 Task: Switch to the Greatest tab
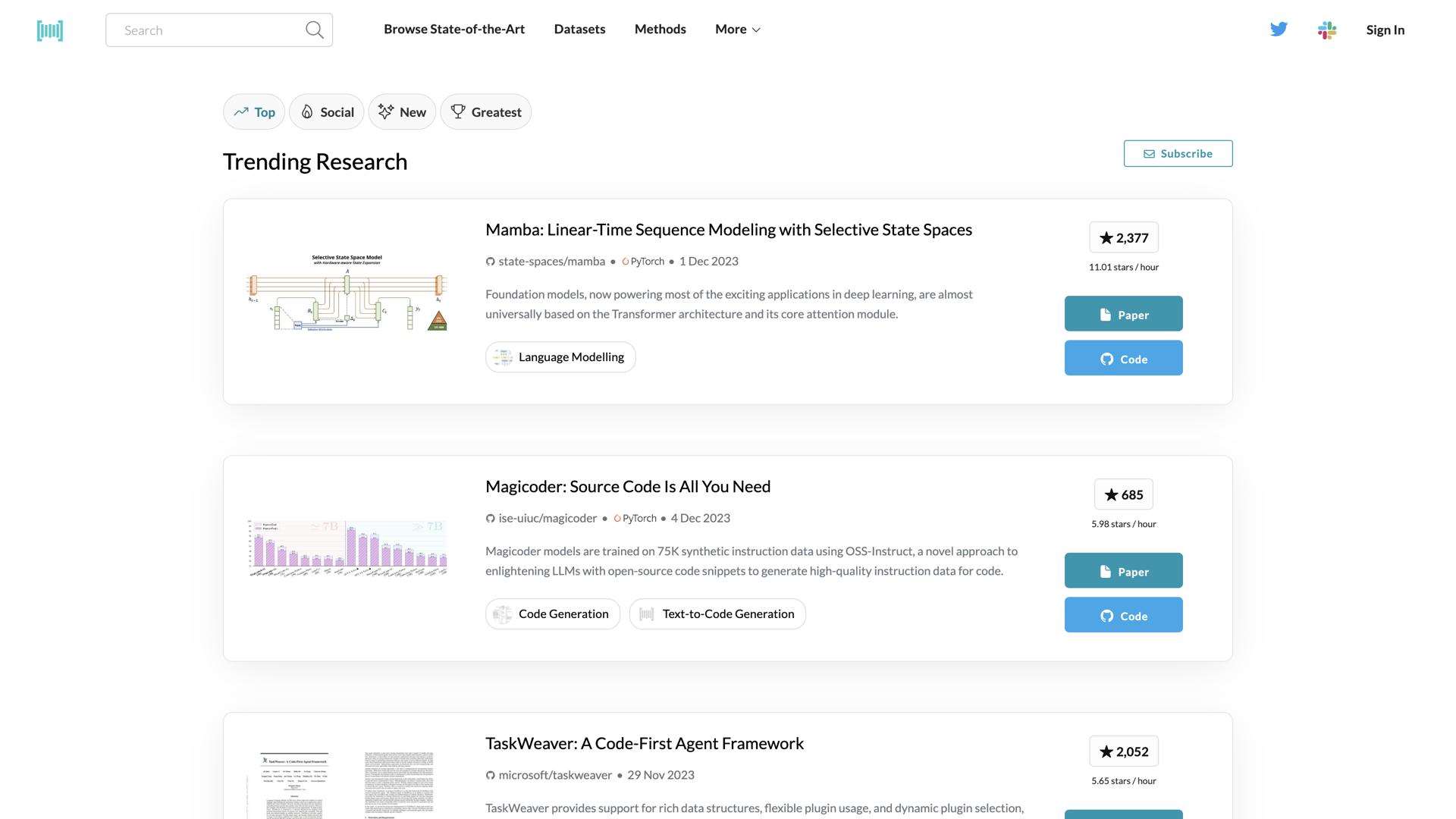[485, 112]
